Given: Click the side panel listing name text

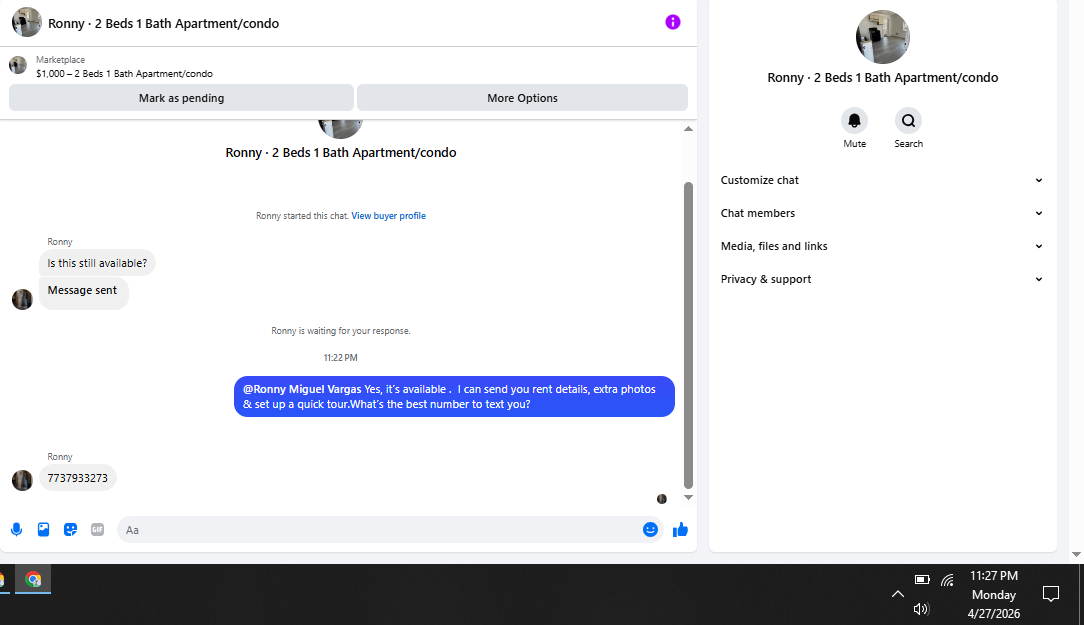Looking at the screenshot, I should coord(883,77).
